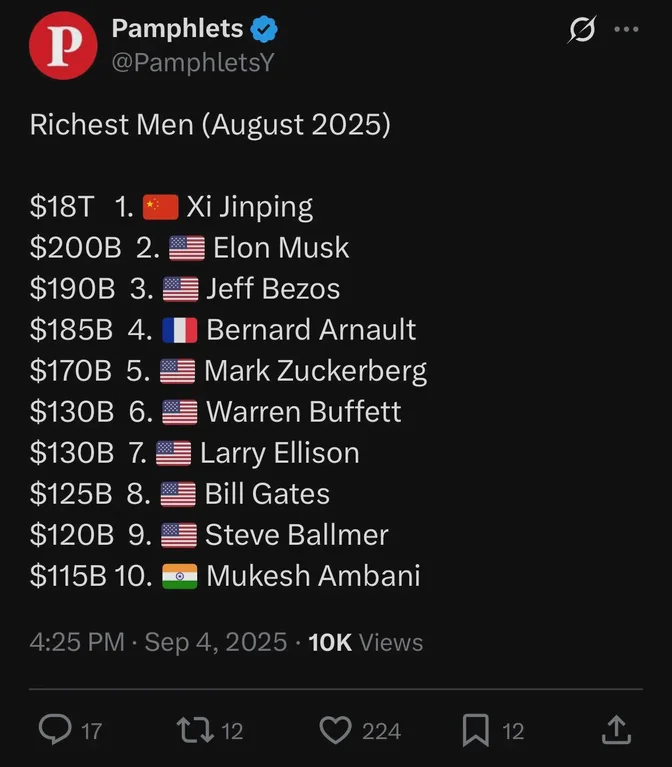672x767 pixels.
Task: Click the reply count 17
Action: [x=91, y=731]
